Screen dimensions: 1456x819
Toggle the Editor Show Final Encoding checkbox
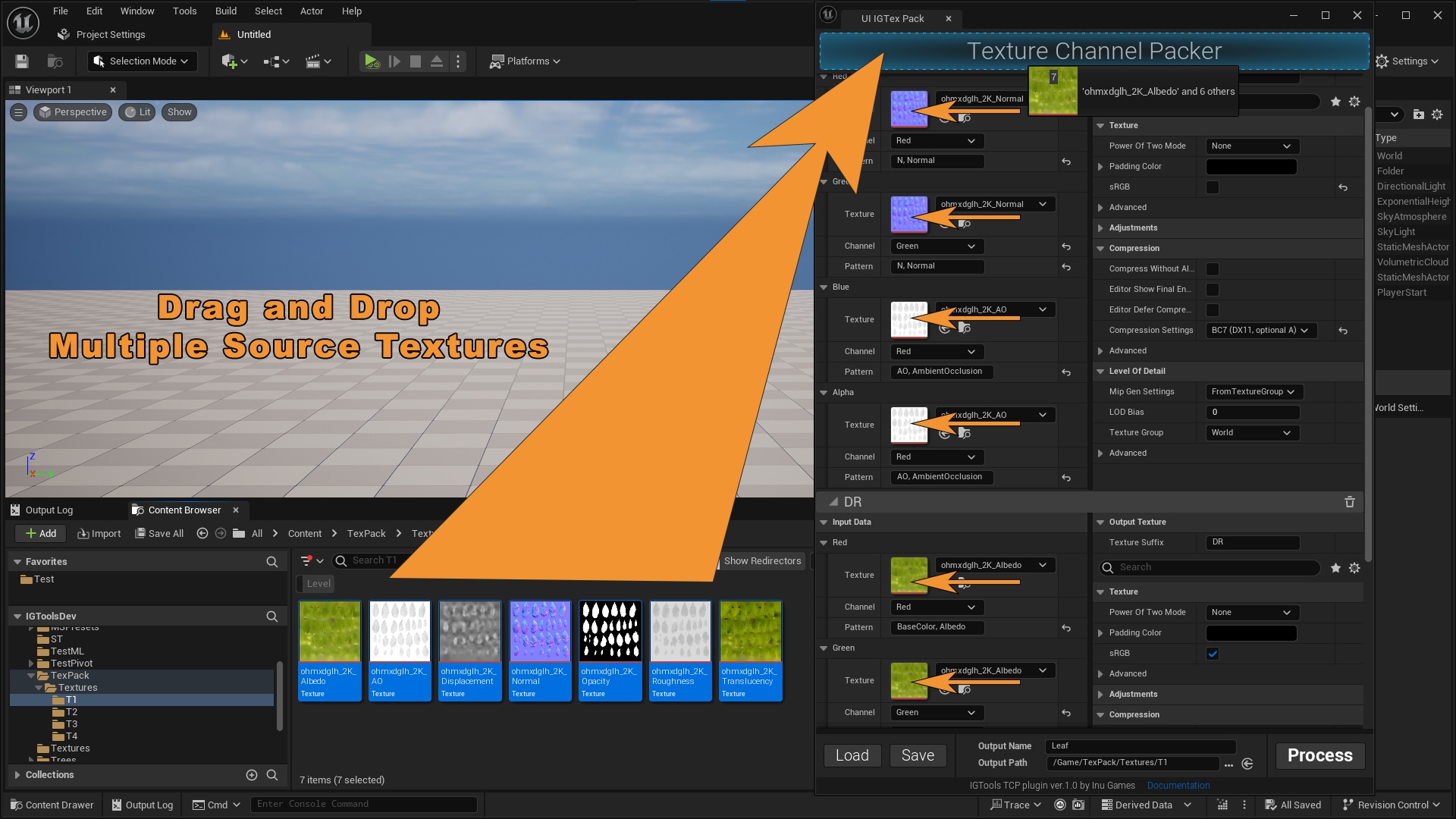point(1213,289)
